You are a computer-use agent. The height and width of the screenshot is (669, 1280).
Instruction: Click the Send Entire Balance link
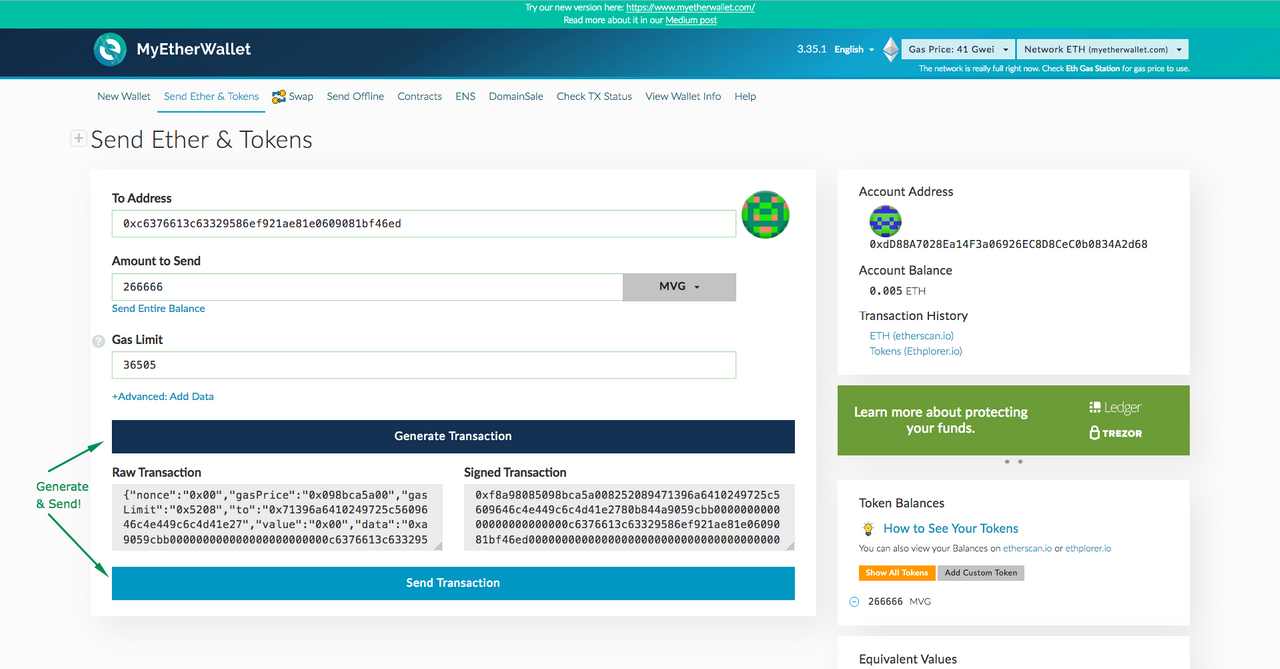point(158,308)
